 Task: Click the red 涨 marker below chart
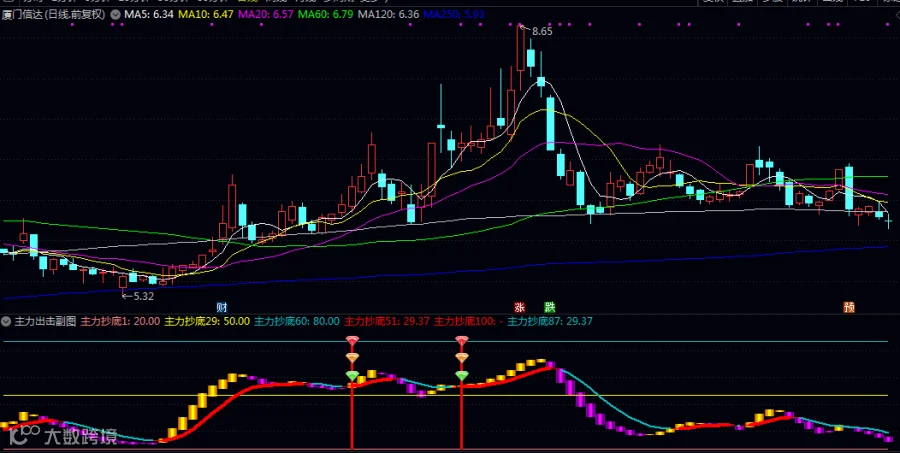[x=519, y=307]
